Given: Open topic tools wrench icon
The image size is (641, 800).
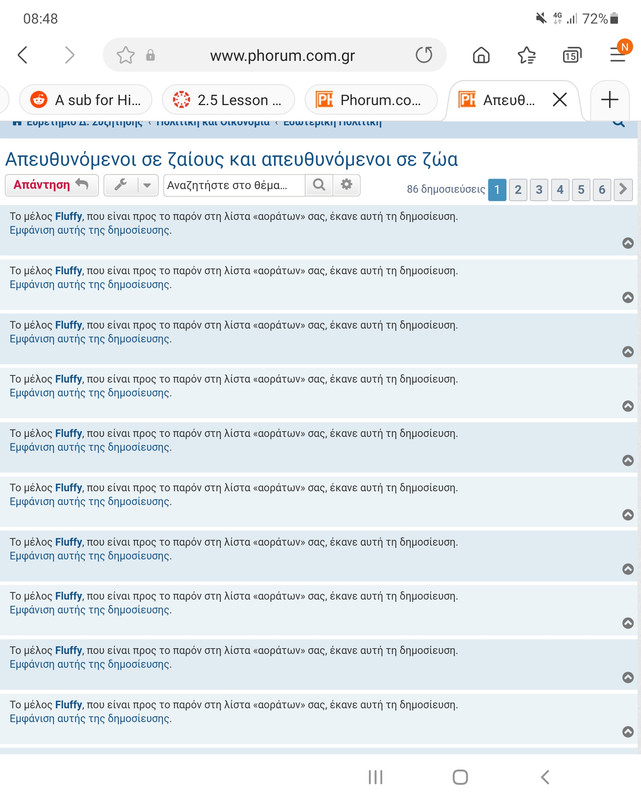Looking at the screenshot, I should click(121, 185).
